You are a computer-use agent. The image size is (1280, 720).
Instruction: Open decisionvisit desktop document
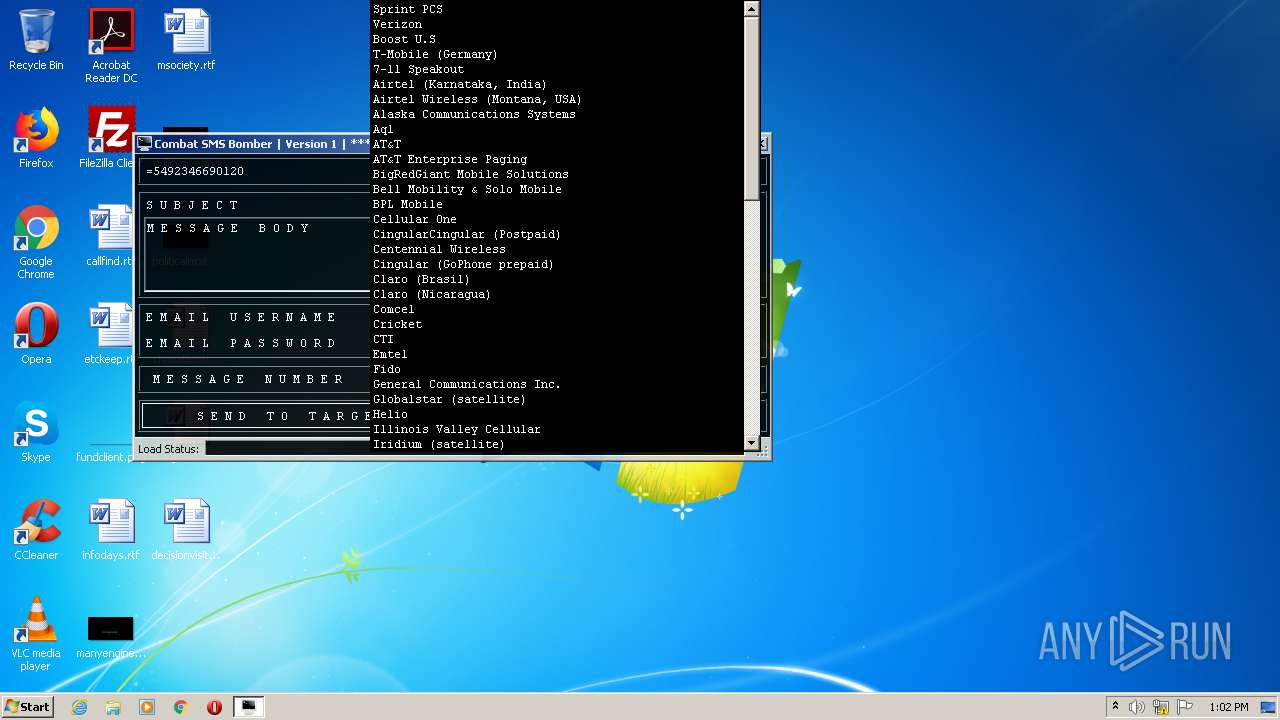[186, 530]
